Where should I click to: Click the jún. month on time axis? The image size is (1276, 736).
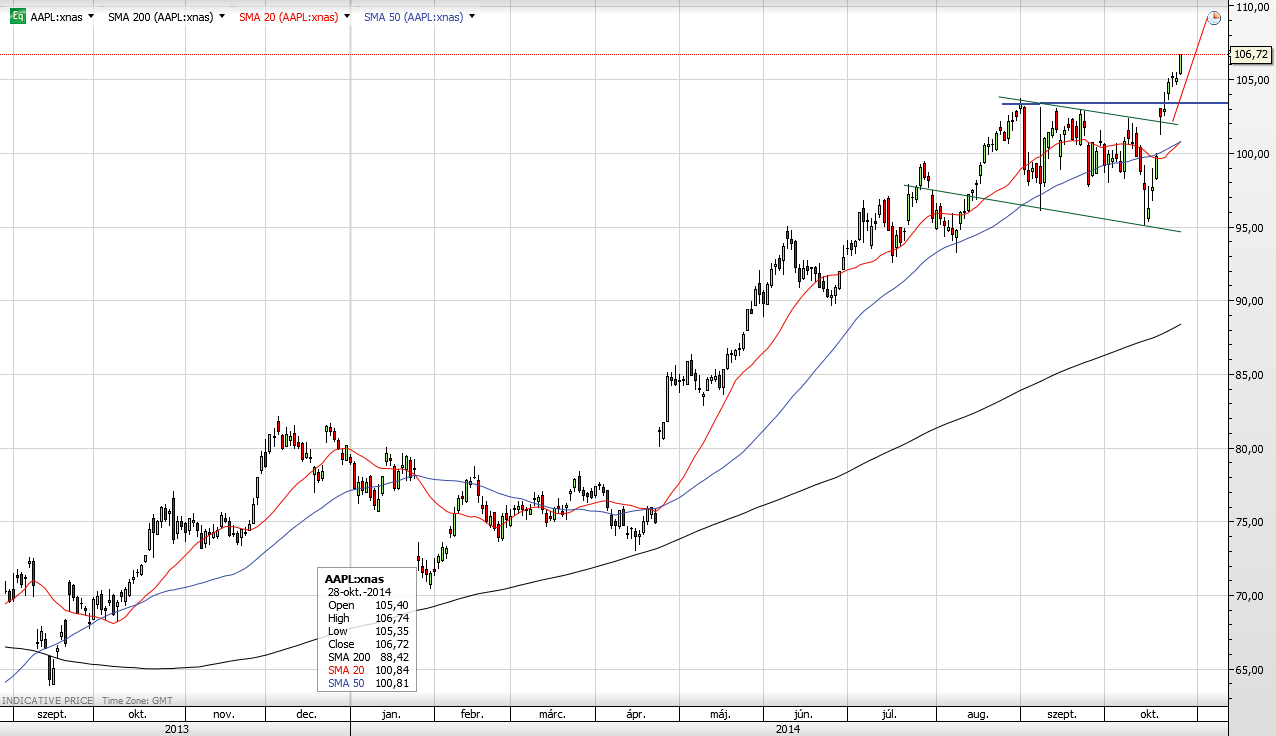(802, 715)
